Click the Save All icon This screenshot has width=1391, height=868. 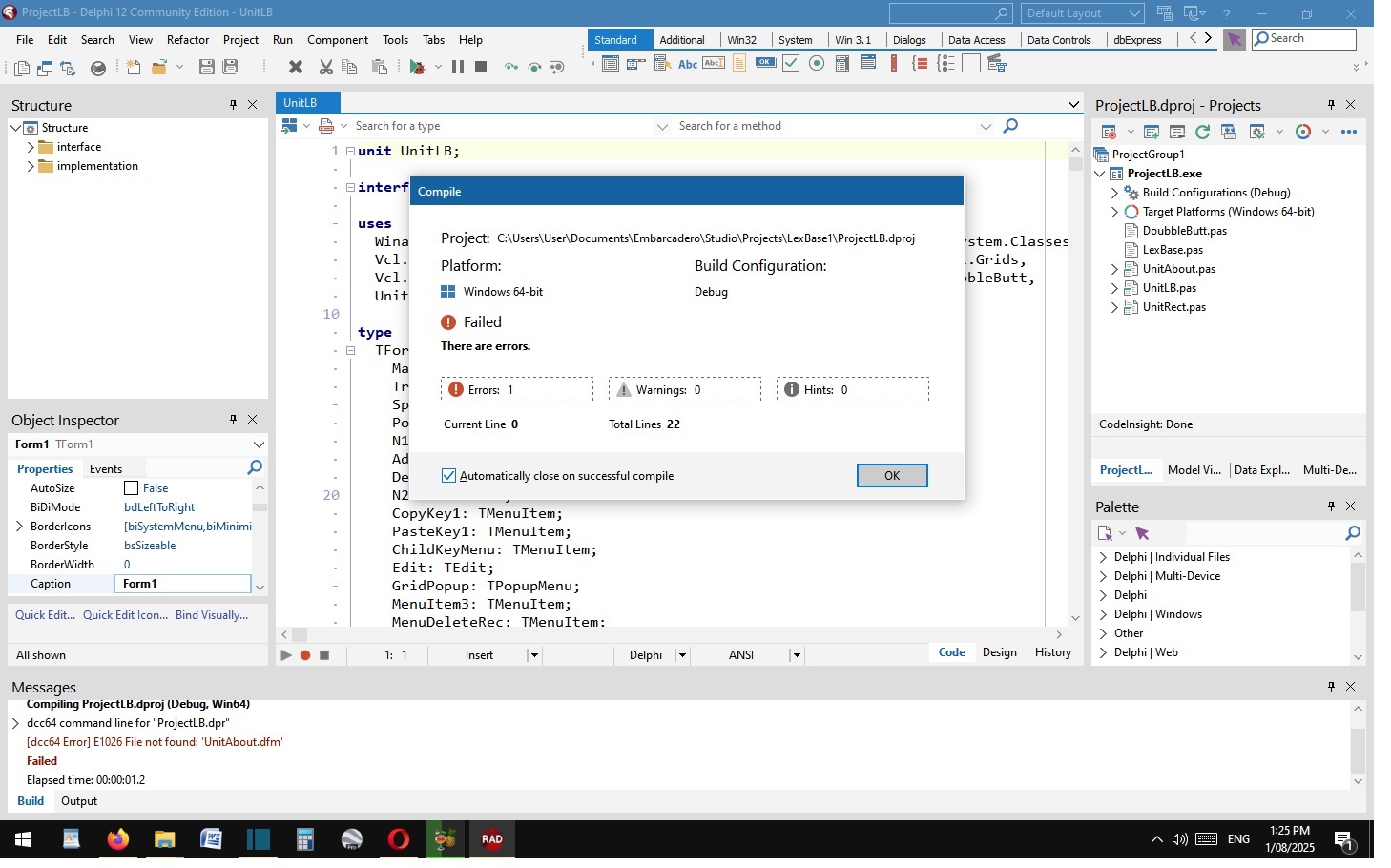[230, 67]
